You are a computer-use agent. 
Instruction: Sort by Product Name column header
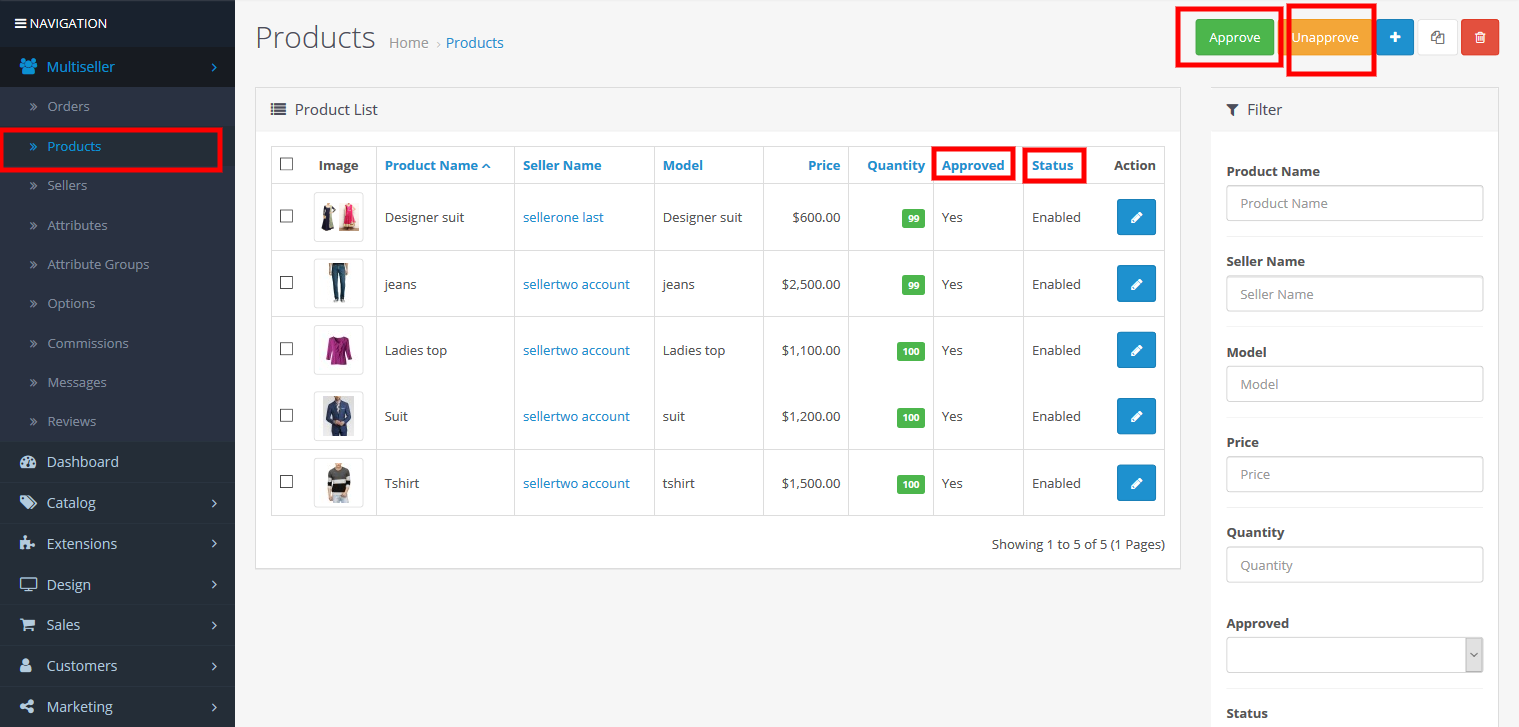[x=437, y=165]
